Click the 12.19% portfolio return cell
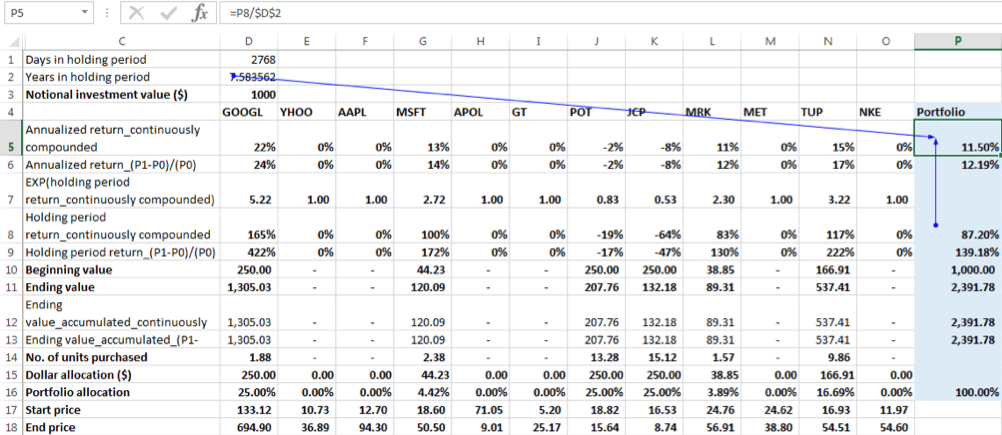Viewport: 1002px width, 435px height. click(958, 165)
